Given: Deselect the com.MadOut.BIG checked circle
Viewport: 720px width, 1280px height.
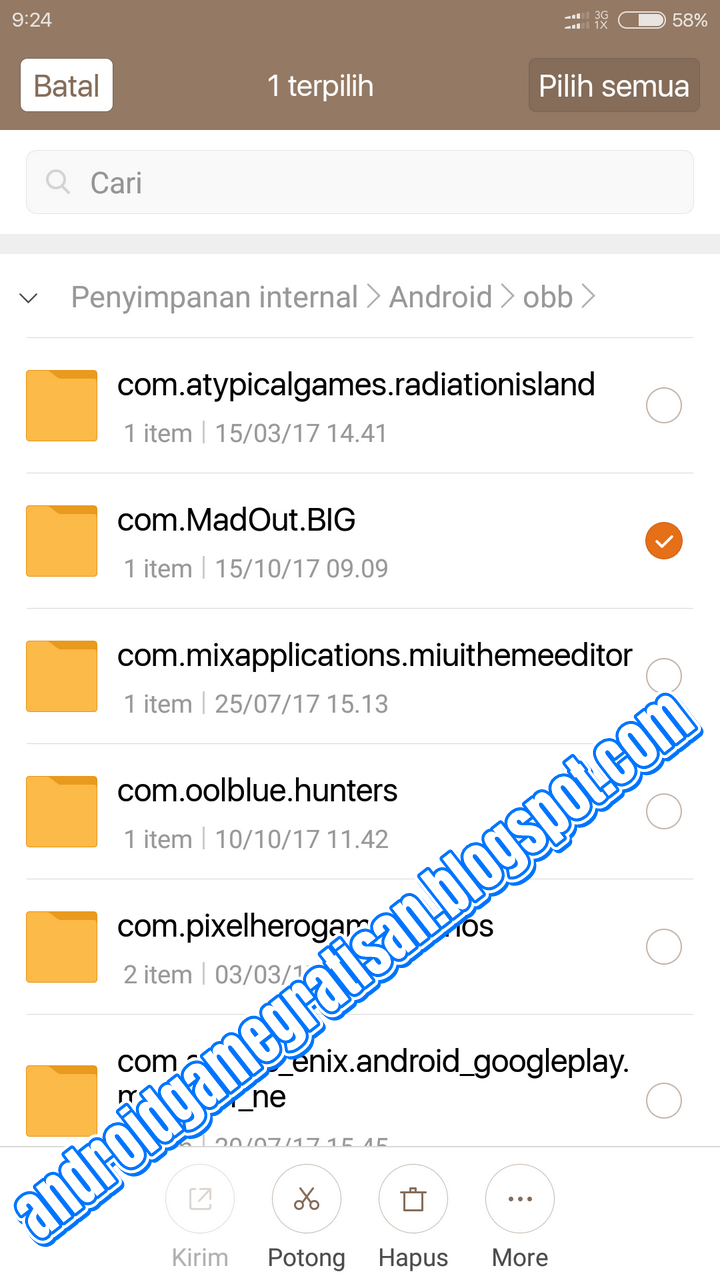Looking at the screenshot, I should pos(664,541).
